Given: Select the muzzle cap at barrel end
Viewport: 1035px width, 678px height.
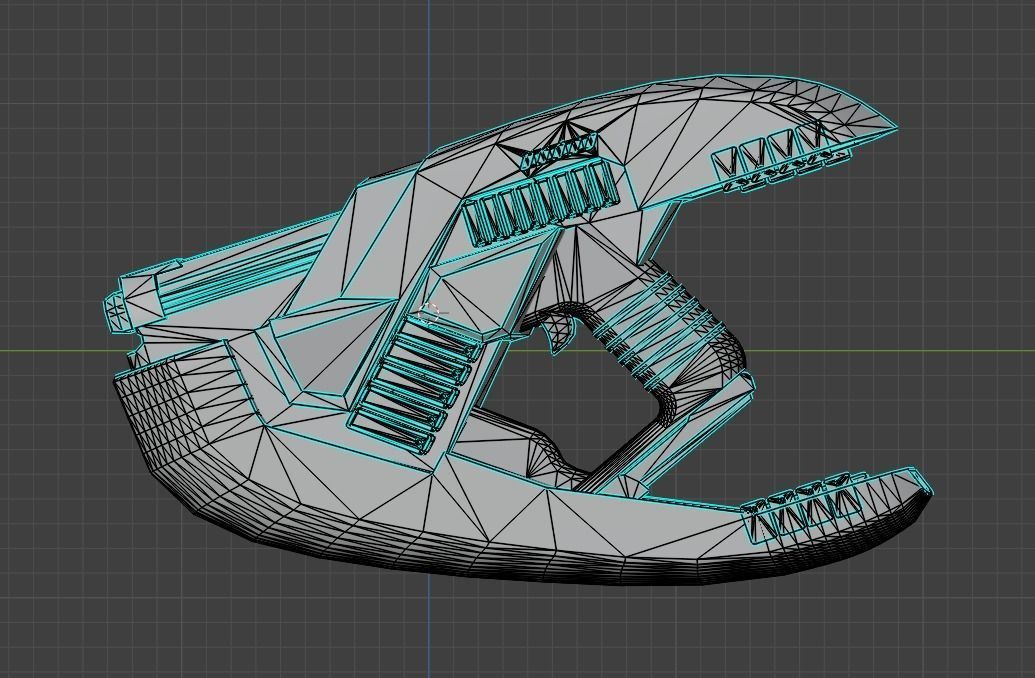Looking at the screenshot, I should [x=117, y=312].
